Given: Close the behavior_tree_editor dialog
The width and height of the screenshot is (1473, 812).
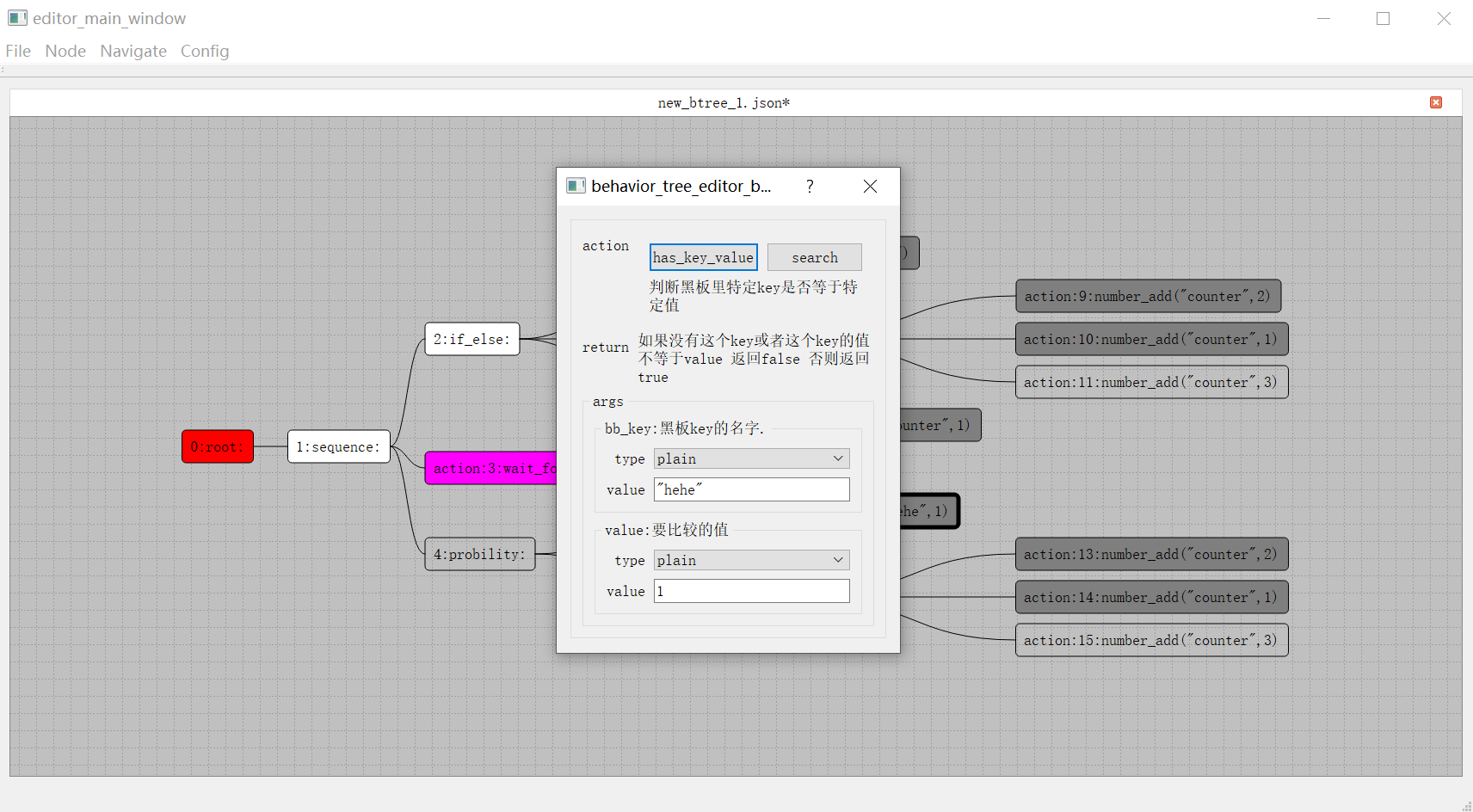Looking at the screenshot, I should pyautogui.click(x=870, y=187).
